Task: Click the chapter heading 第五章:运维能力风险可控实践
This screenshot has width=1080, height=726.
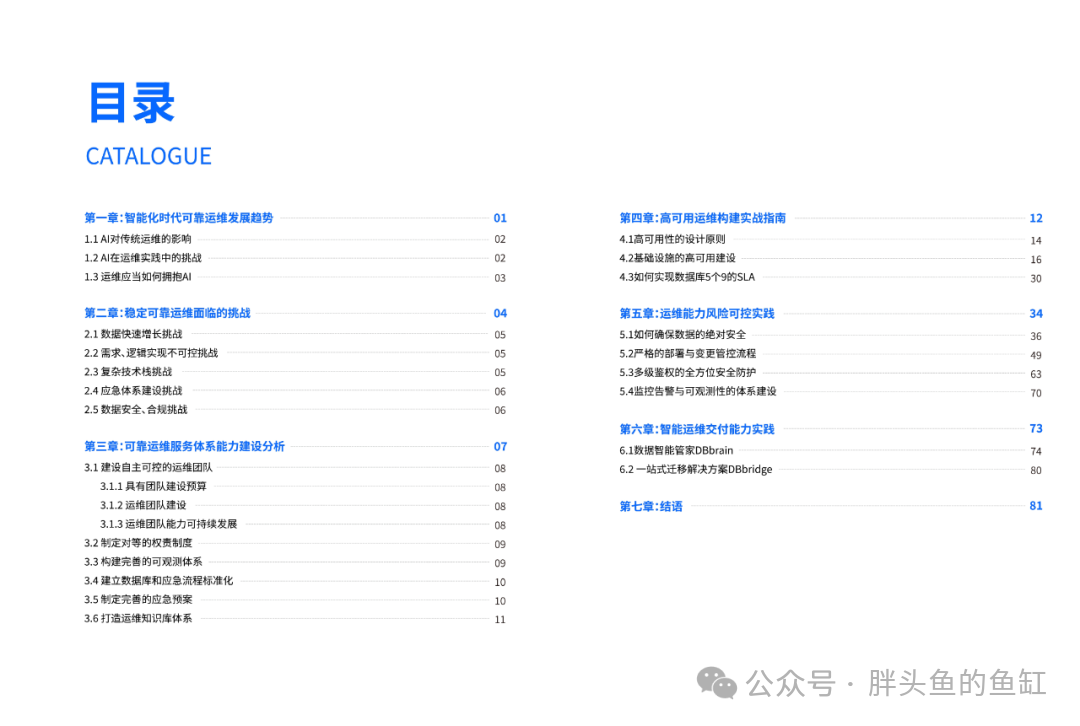Action: click(697, 314)
